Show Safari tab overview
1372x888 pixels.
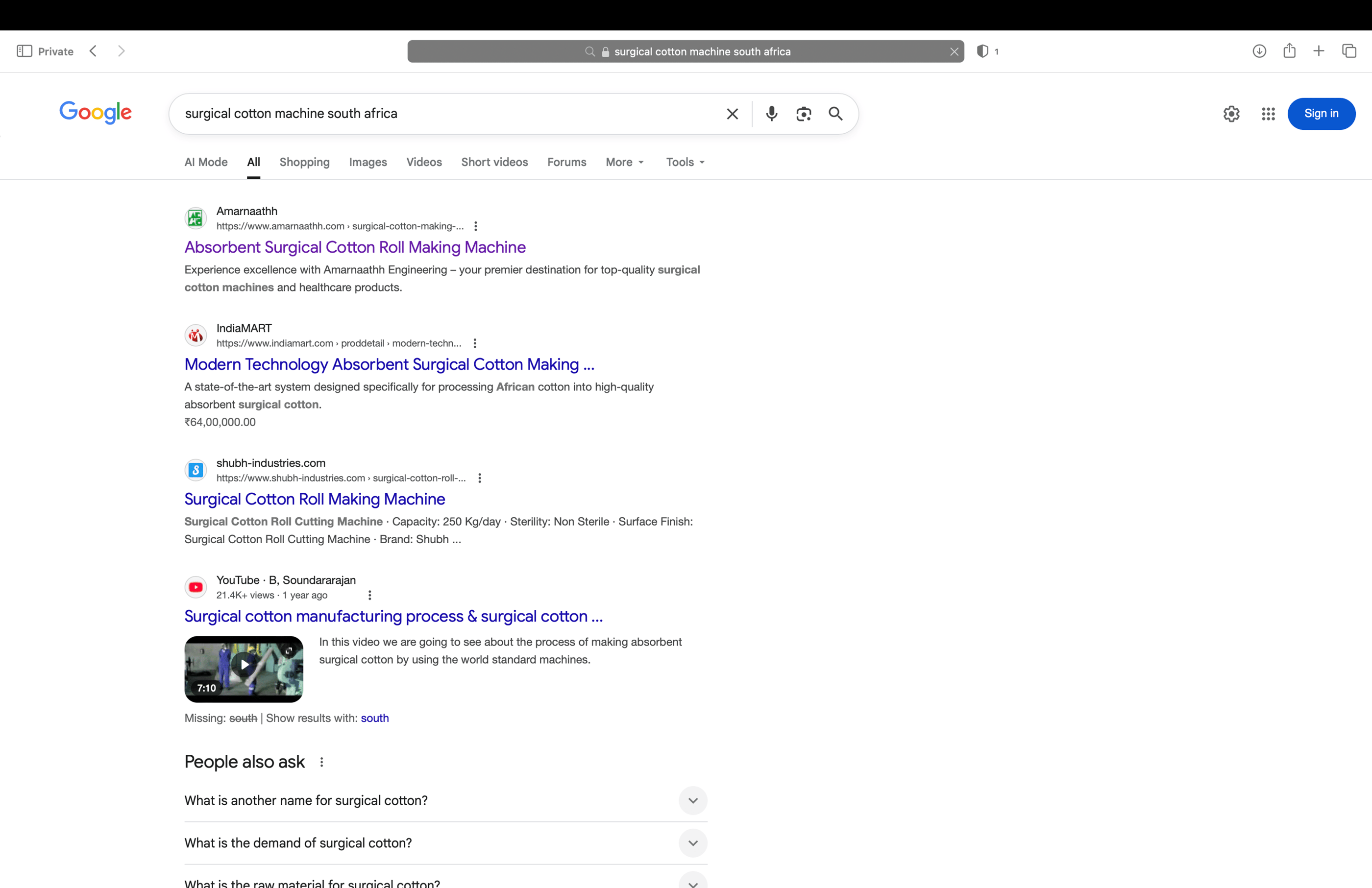tap(1349, 51)
